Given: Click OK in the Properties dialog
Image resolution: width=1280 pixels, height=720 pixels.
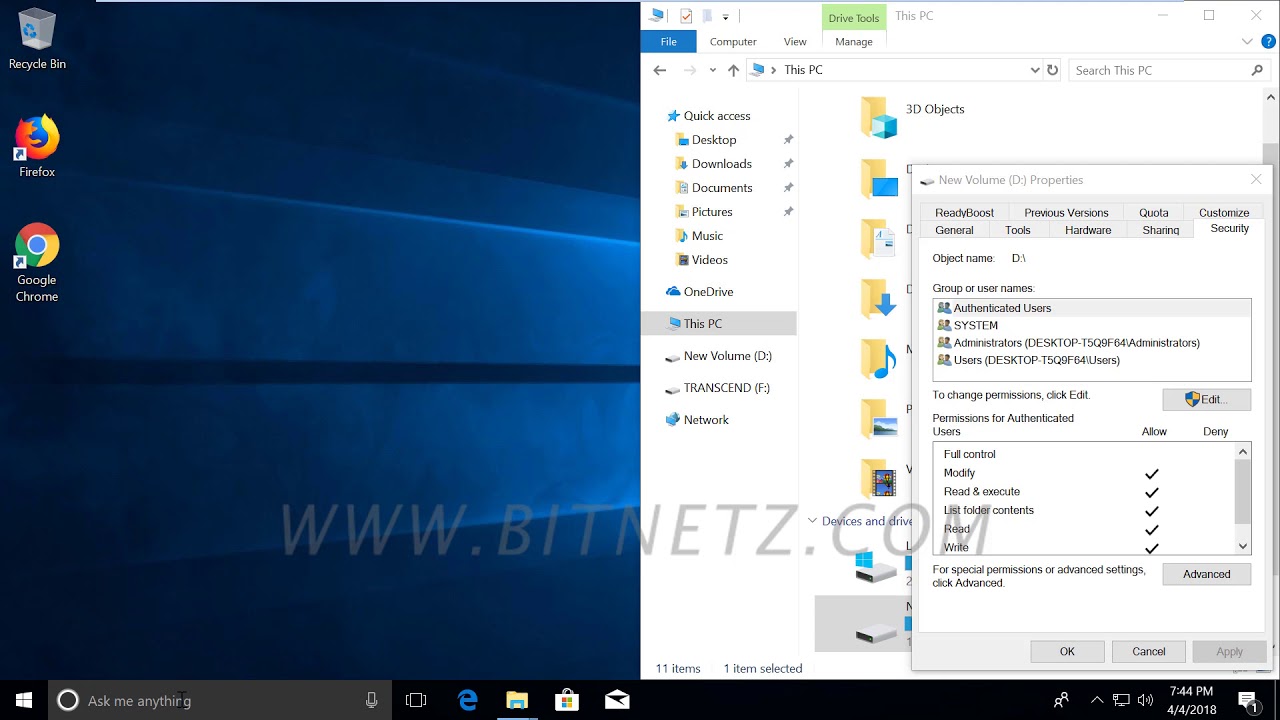Looking at the screenshot, I should pyautogui.click(x=1067, y=651).
